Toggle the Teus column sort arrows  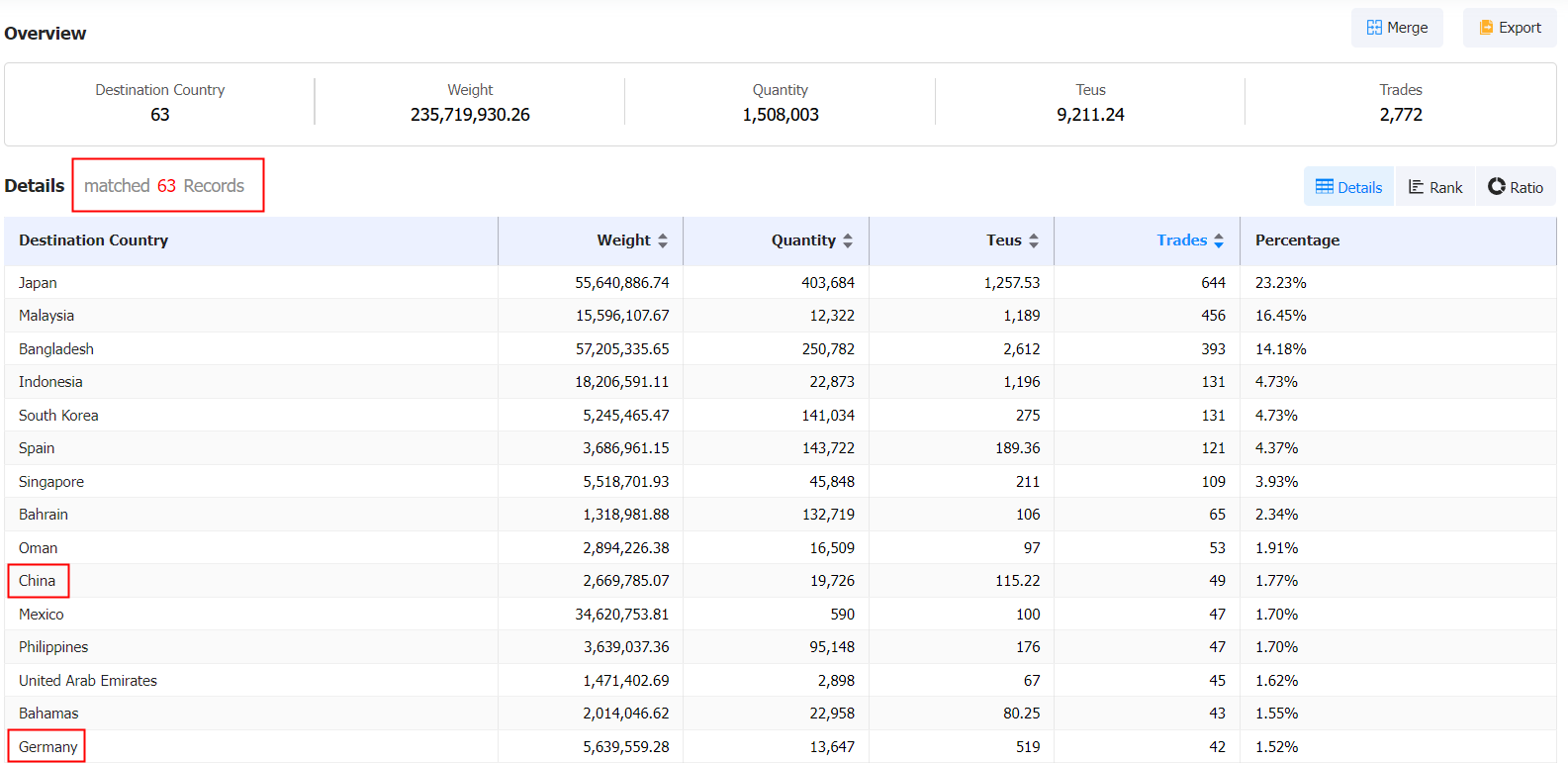1034,240
